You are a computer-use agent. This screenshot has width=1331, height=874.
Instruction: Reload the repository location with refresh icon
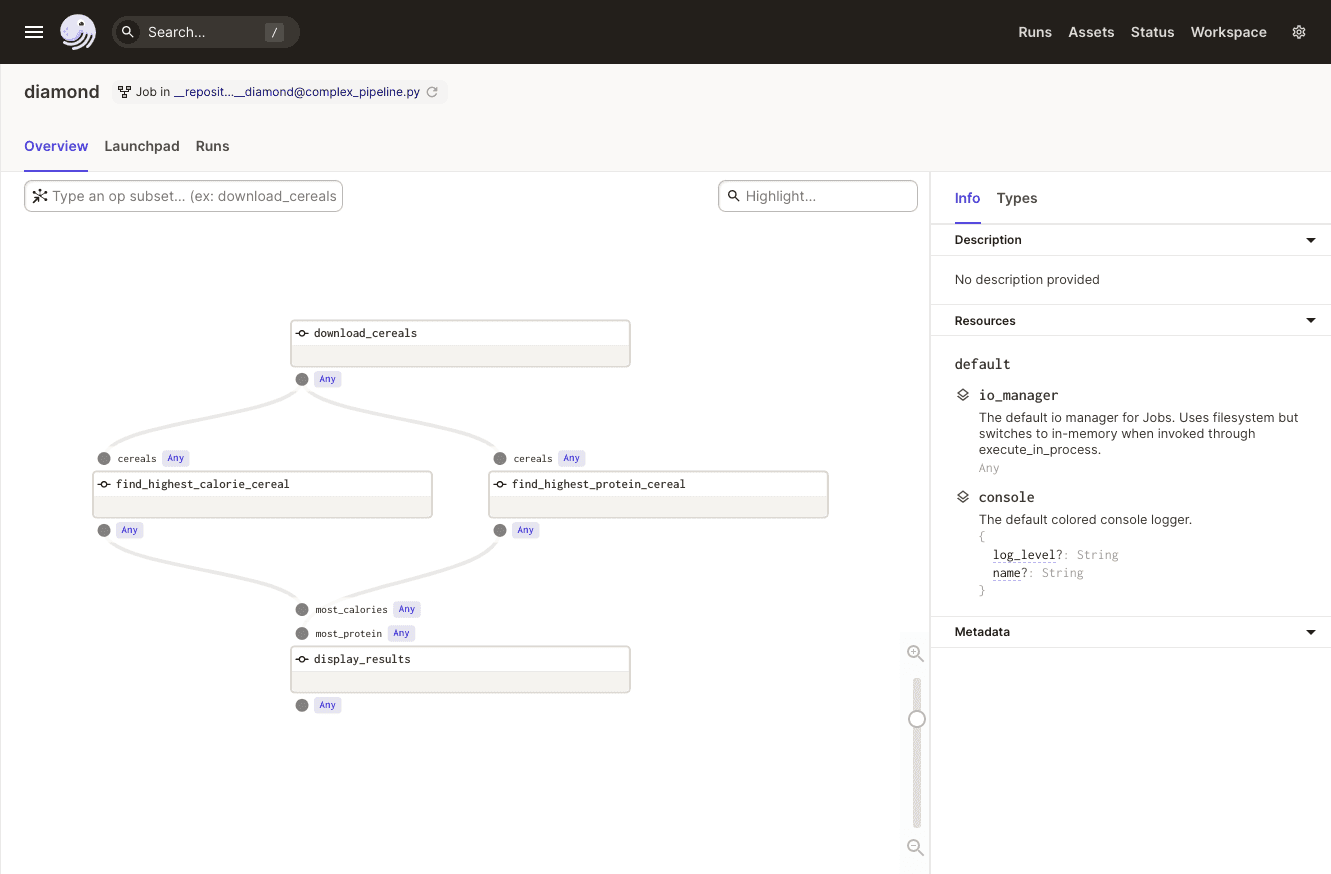coord(432,92)
